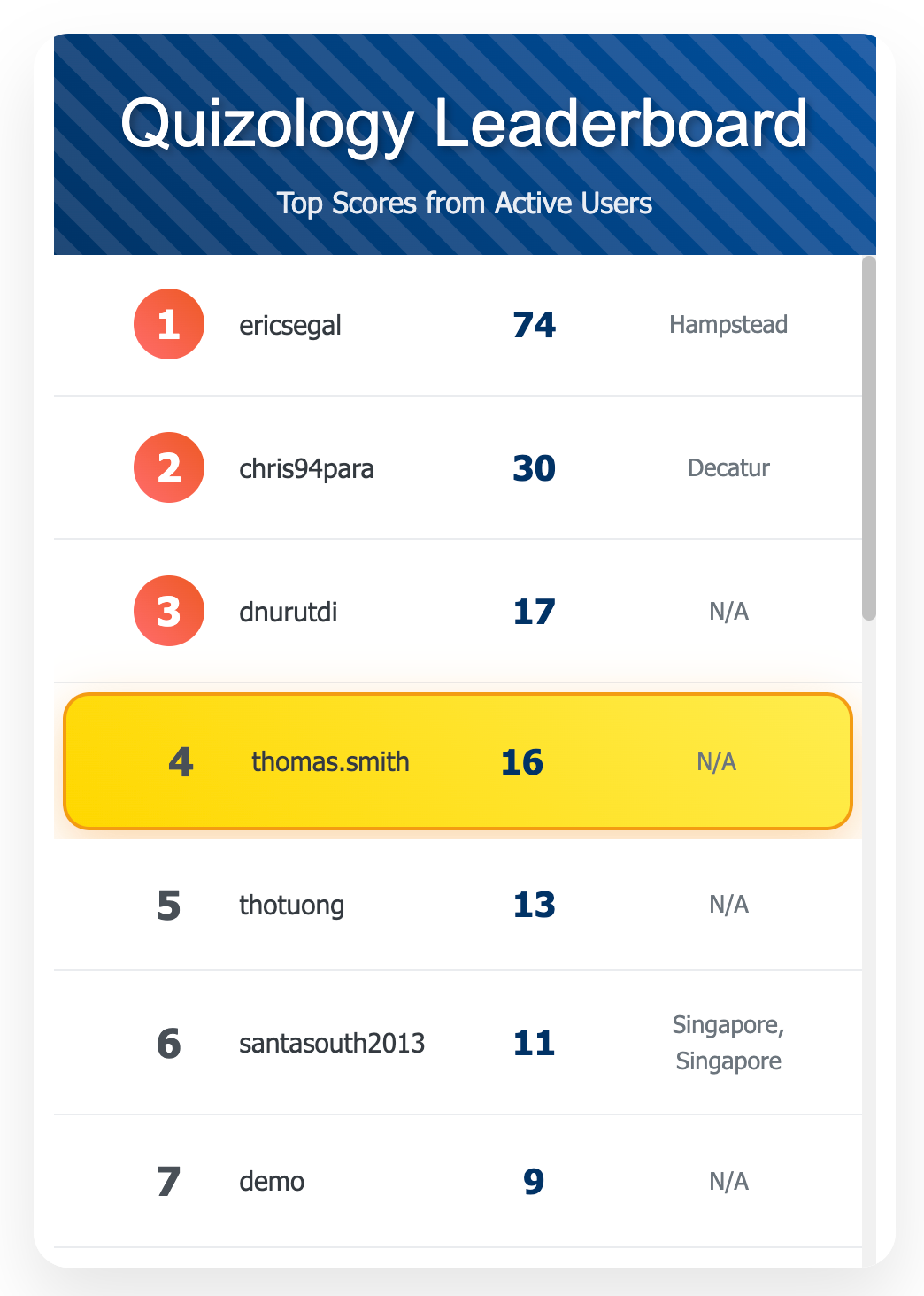Click the username dnurutdi
Screen dimensions: 924x1296
[x=289, y=612]
